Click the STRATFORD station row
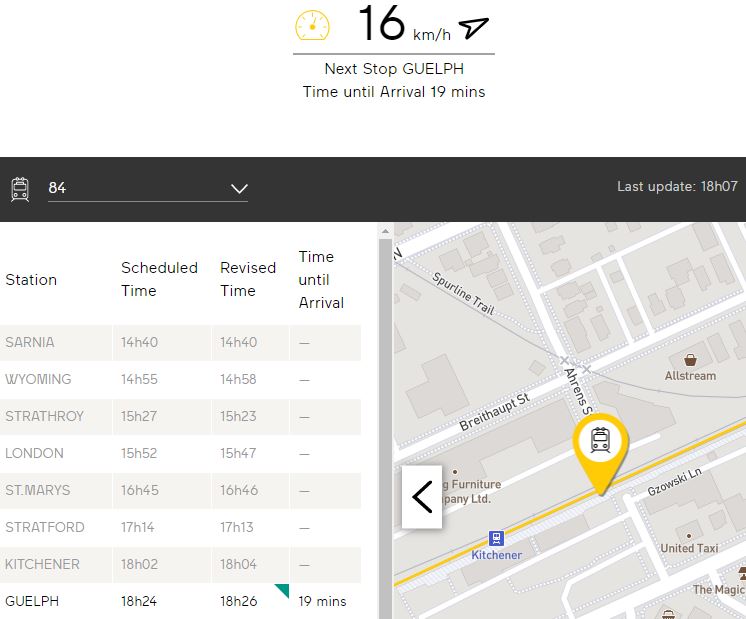The image size is (746, 619). [x=180, y=527]
